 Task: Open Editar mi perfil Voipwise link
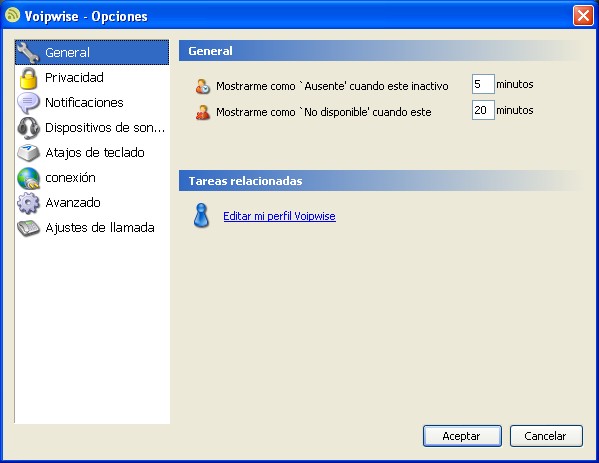pos(279,216)
